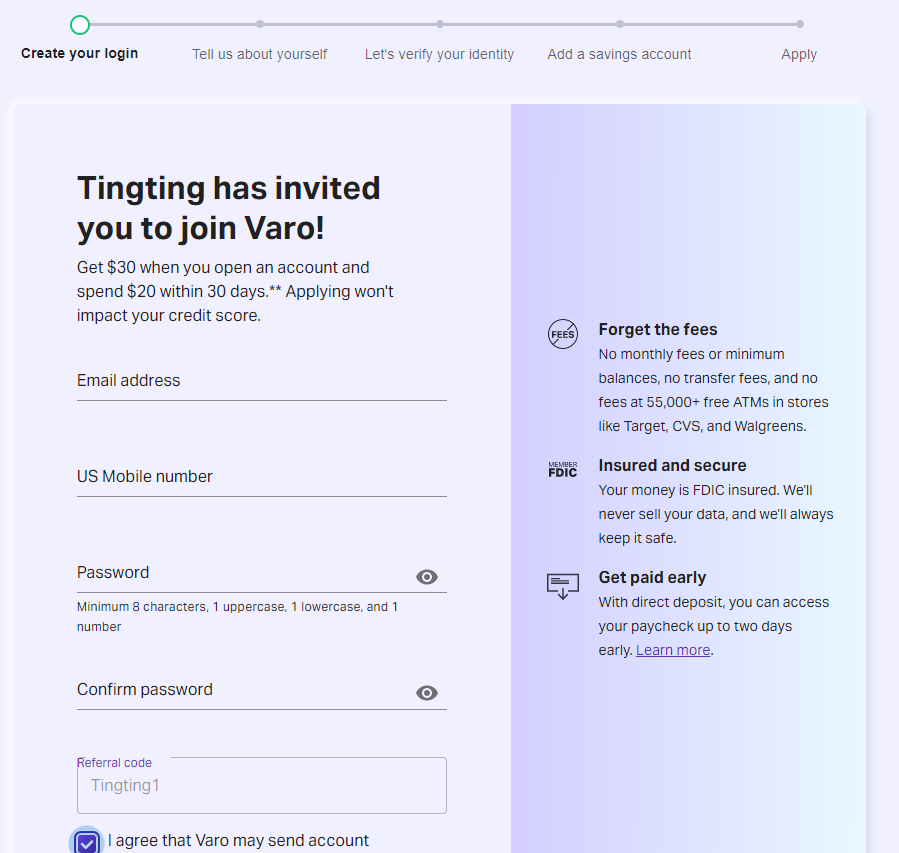Screen dimensions: 899x853
Task: Select the Add a savings account label
Action: click(619, 54)
